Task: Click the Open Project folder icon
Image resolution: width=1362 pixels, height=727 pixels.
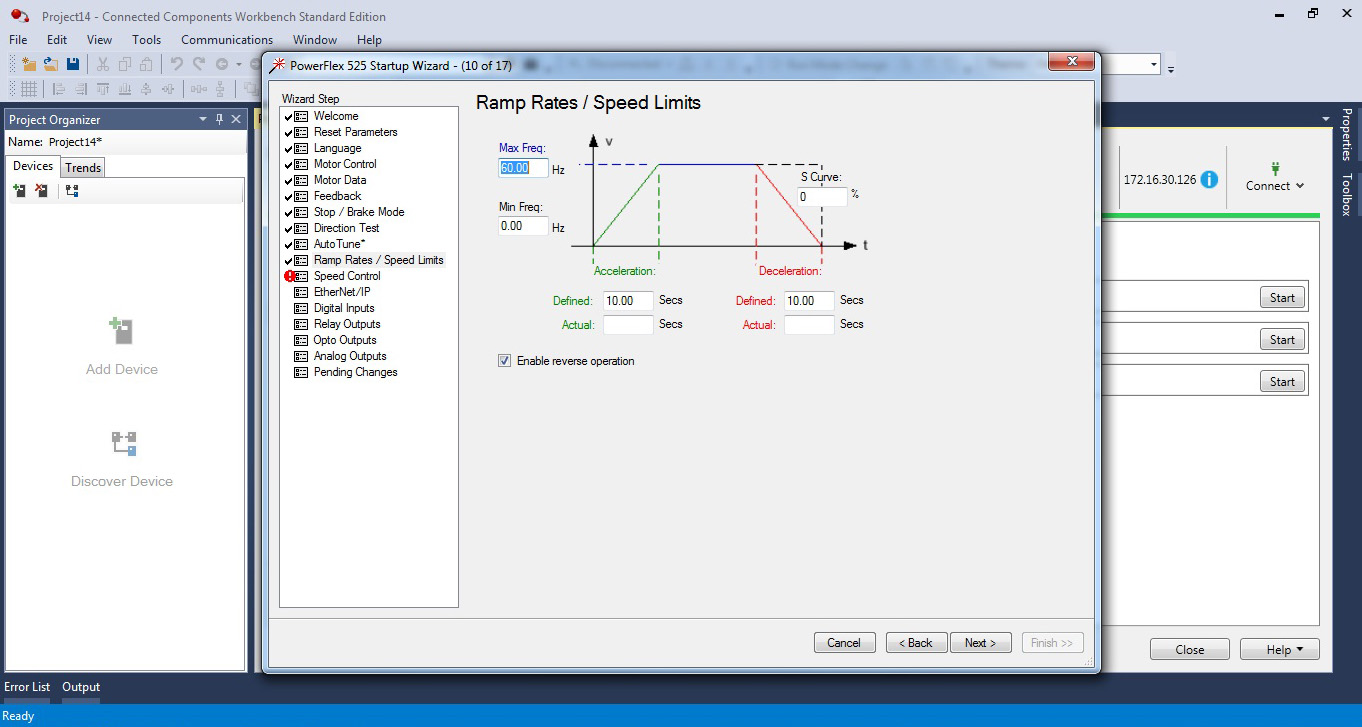Action: [x=50, y=64]
